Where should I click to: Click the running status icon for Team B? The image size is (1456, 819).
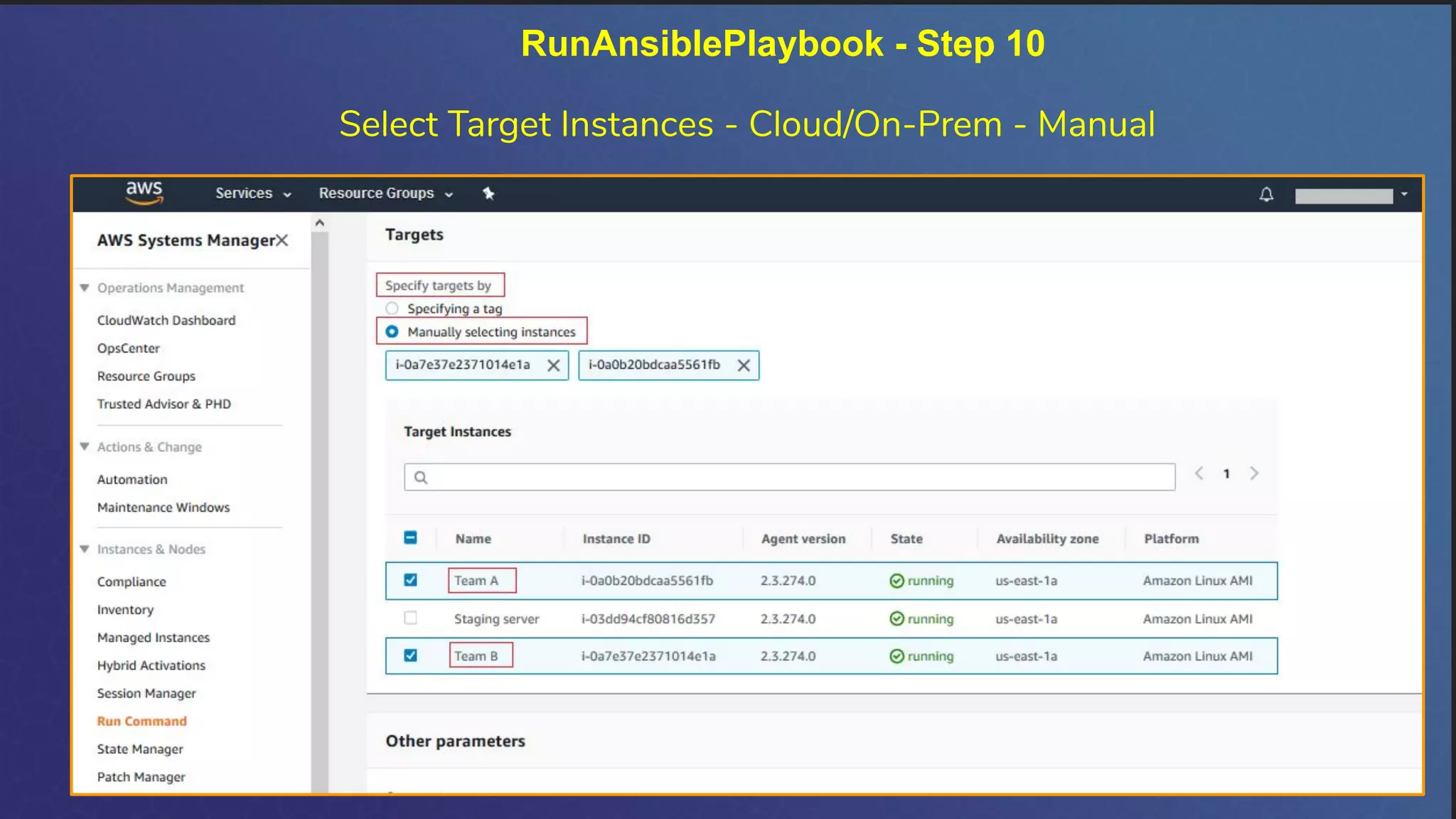coord(897,656)
